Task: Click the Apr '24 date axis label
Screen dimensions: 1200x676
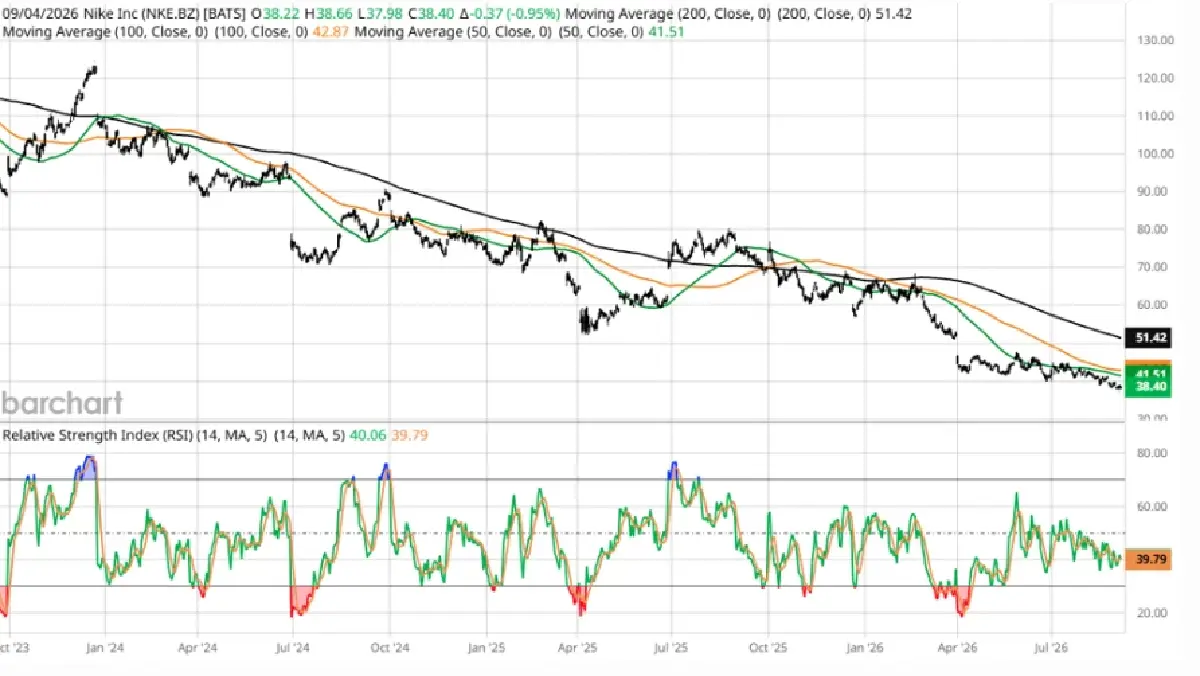Action: (x=198, y=647)
